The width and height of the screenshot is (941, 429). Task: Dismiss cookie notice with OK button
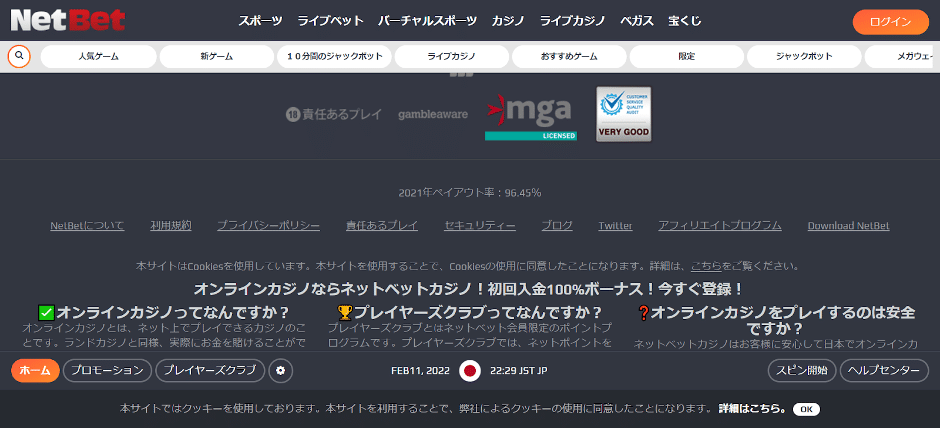click(x=807, y=410)
